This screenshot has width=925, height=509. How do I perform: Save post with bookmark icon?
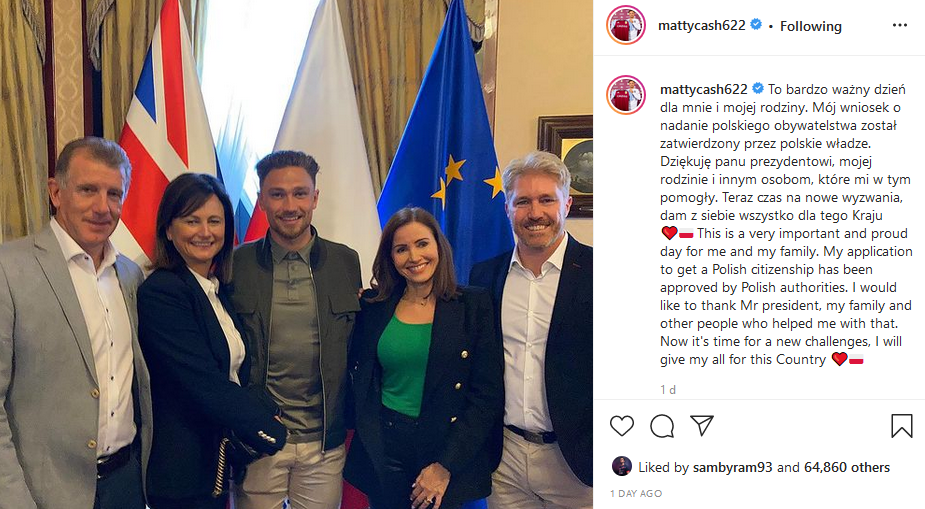[x=901, y=426]
